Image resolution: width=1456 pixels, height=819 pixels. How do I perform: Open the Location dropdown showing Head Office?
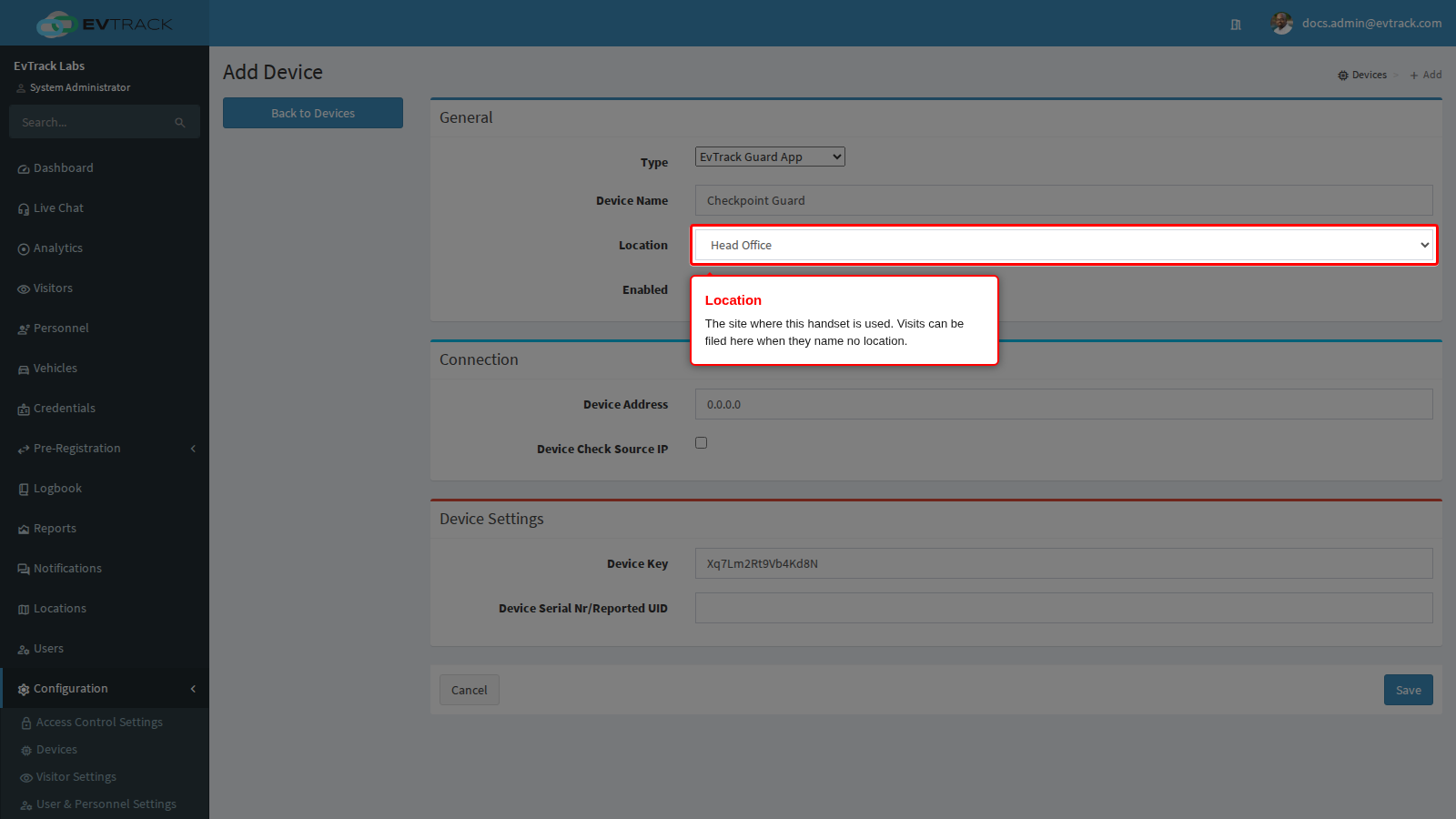[1064, 246]
